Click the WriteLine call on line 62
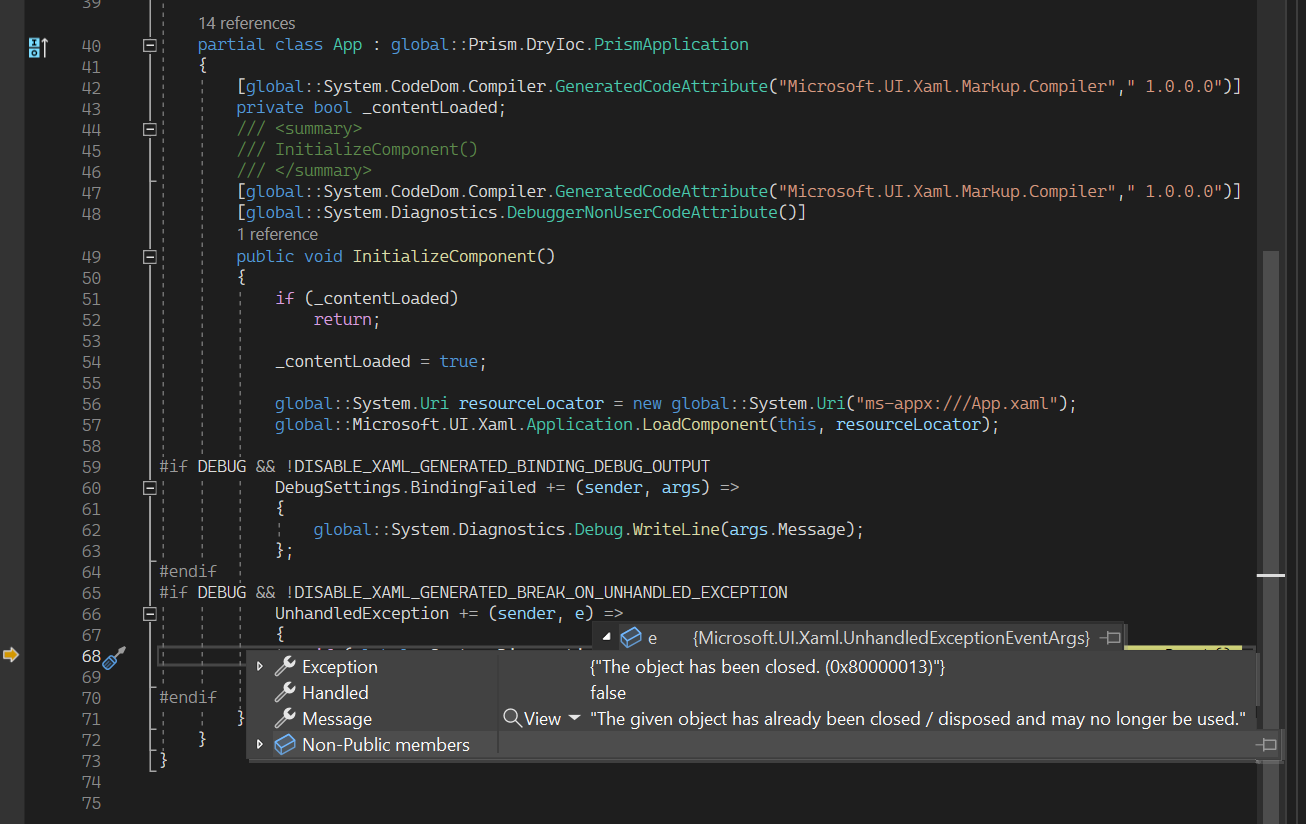1306x824 pixels. click(676, 530)
